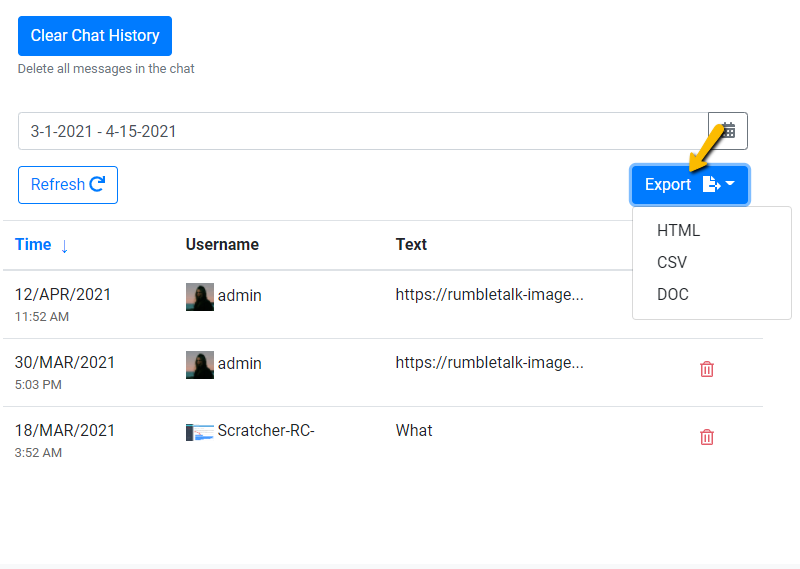Select the Scratcher-RC- username

[x=266, y=431]
